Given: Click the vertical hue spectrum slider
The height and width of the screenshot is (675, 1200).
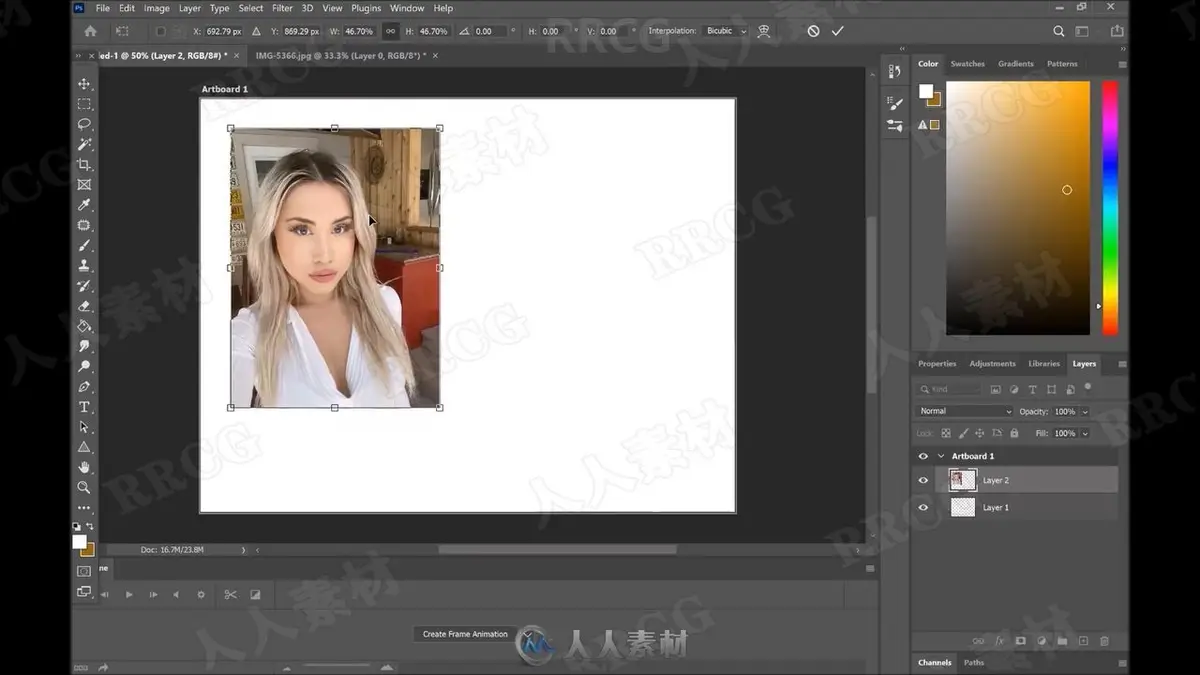Looking at the screenshot, I should pyautogui.click(x=1110, y=208).
